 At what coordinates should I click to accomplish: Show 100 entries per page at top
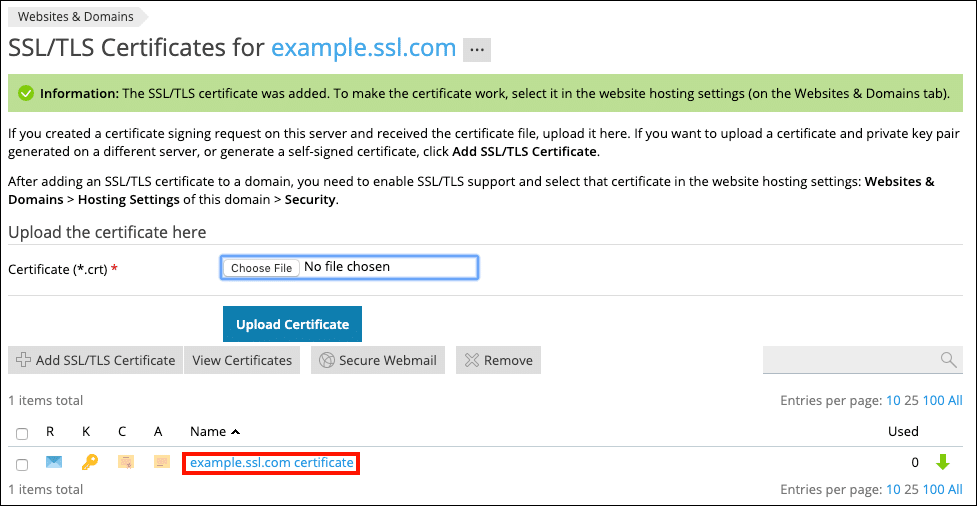click(x=933, y=401)
